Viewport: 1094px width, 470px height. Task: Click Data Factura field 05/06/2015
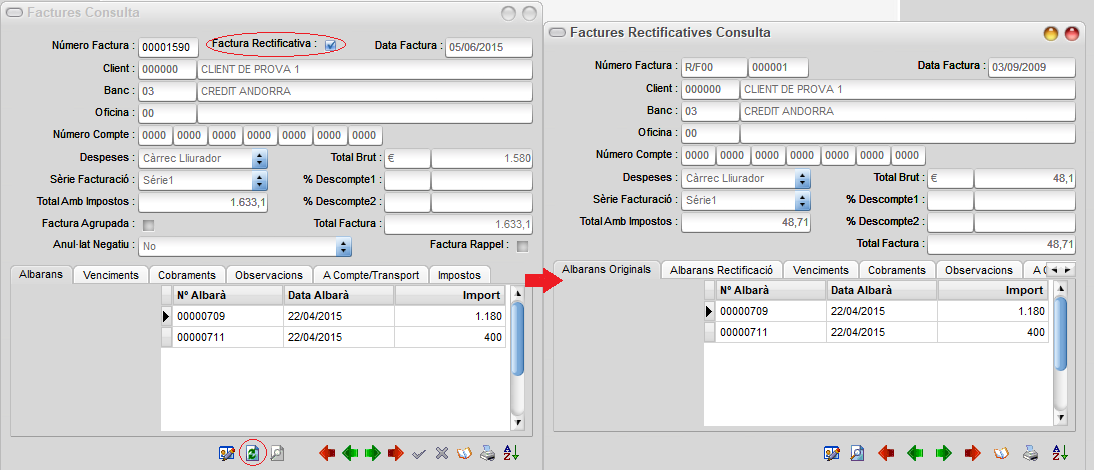(x=488, y=47)
